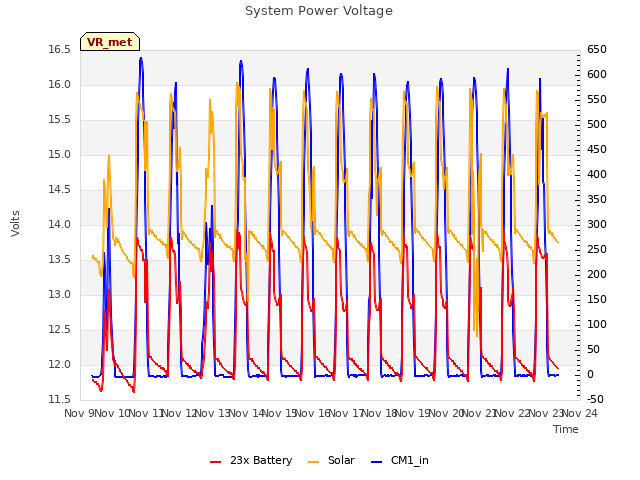Click the 650 right axis tick label
Screen dimensions: 640x480
tap(597, 50)
